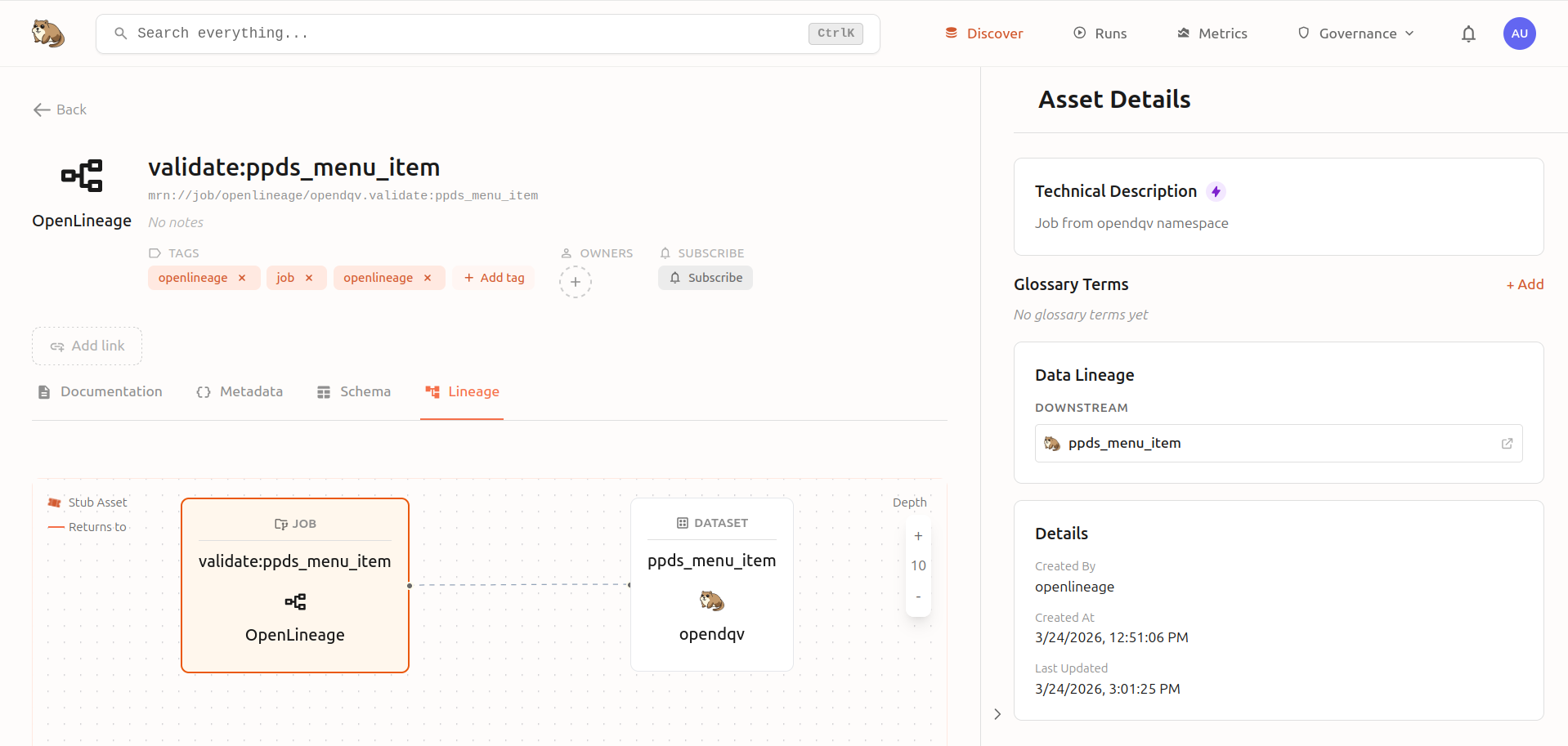This screenshot has width=1568, height=746.
Task: Switch to the Documentation tab
Action: [100, 392]
